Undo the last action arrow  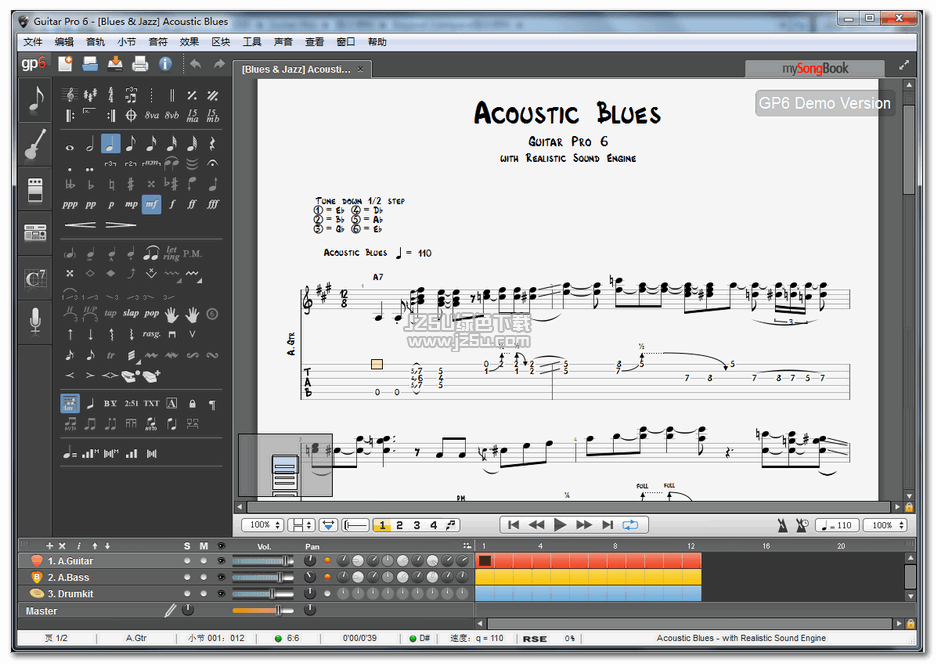(x=195, y=63)
